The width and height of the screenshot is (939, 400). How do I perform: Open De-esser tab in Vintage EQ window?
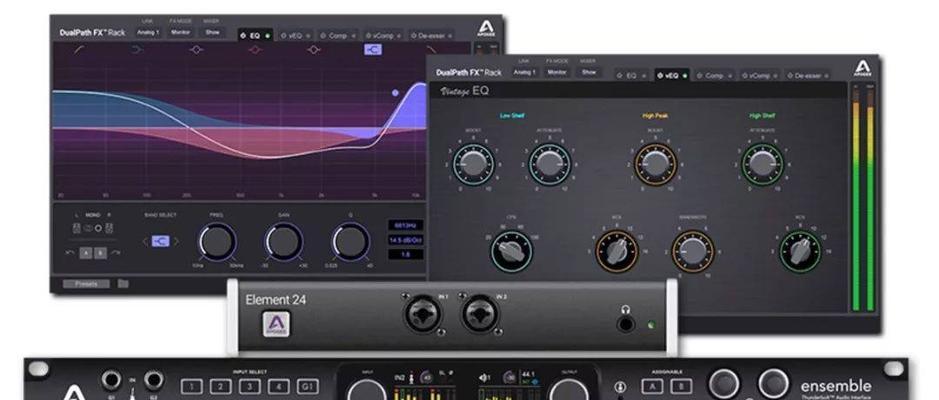pyautogui.click(x=807, y=75)
